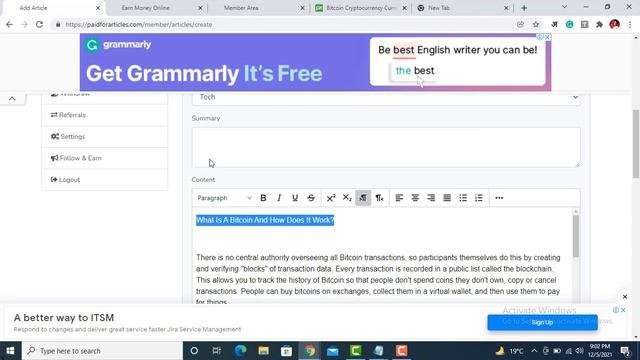Open the Grammarly extension icon
The width and height of the screenshot is (640, 360).
tap(569, 24)
